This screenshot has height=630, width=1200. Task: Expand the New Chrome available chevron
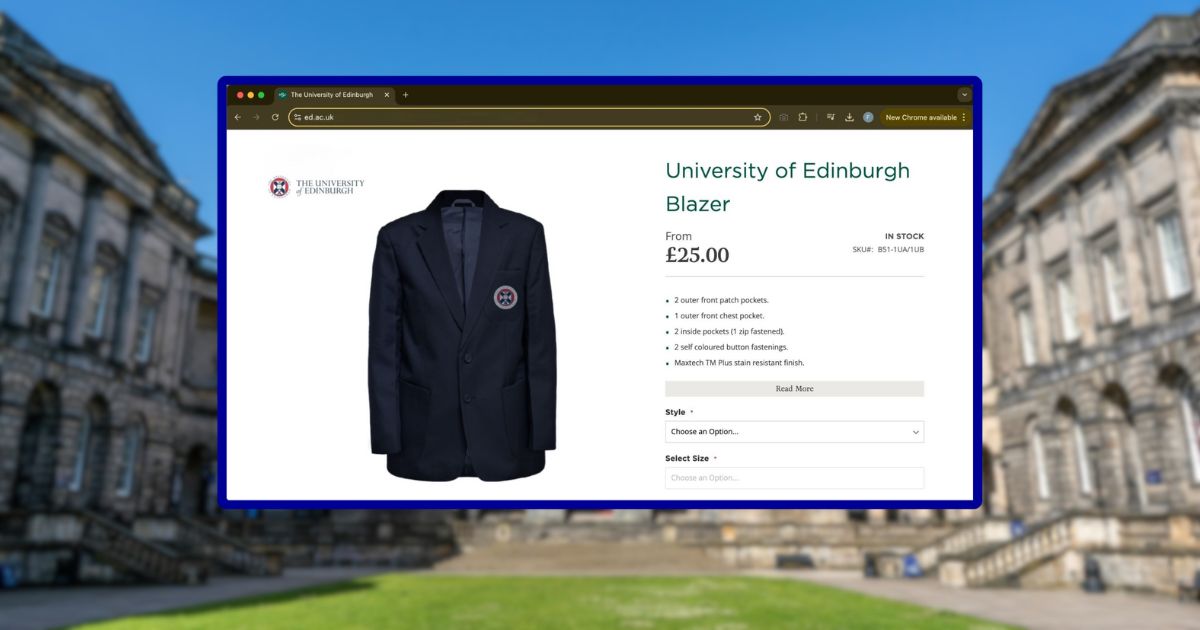[963, 95]
